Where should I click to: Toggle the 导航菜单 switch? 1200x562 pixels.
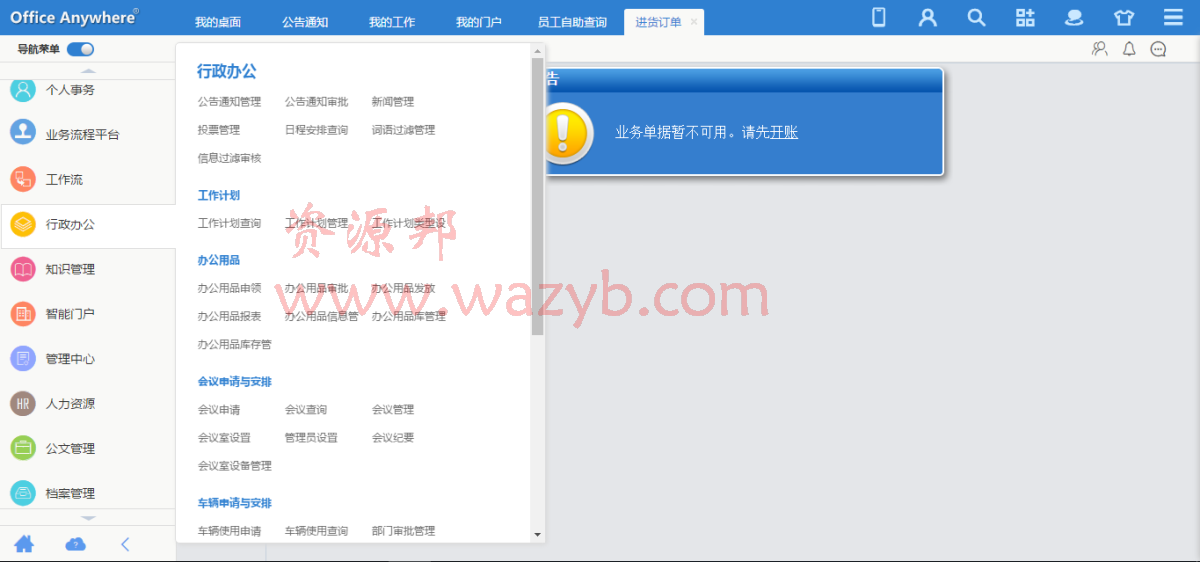(81, 49)
